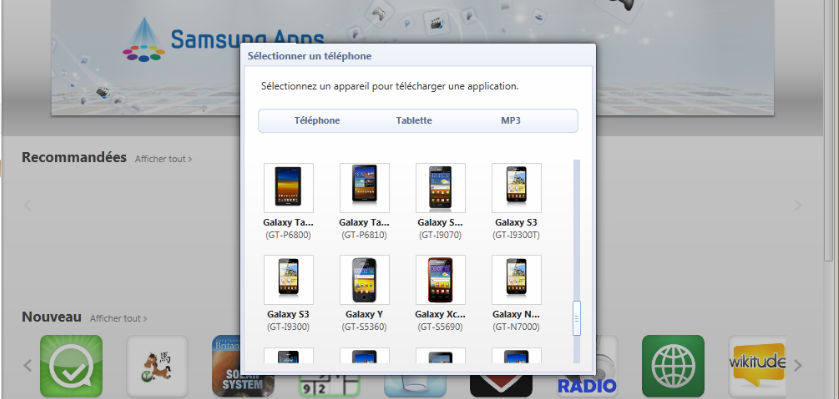The width and height of the screenshot is (839, 399).
Task: Open Afficher tout link beside Nouveau
Action: [x=118, y=318]
